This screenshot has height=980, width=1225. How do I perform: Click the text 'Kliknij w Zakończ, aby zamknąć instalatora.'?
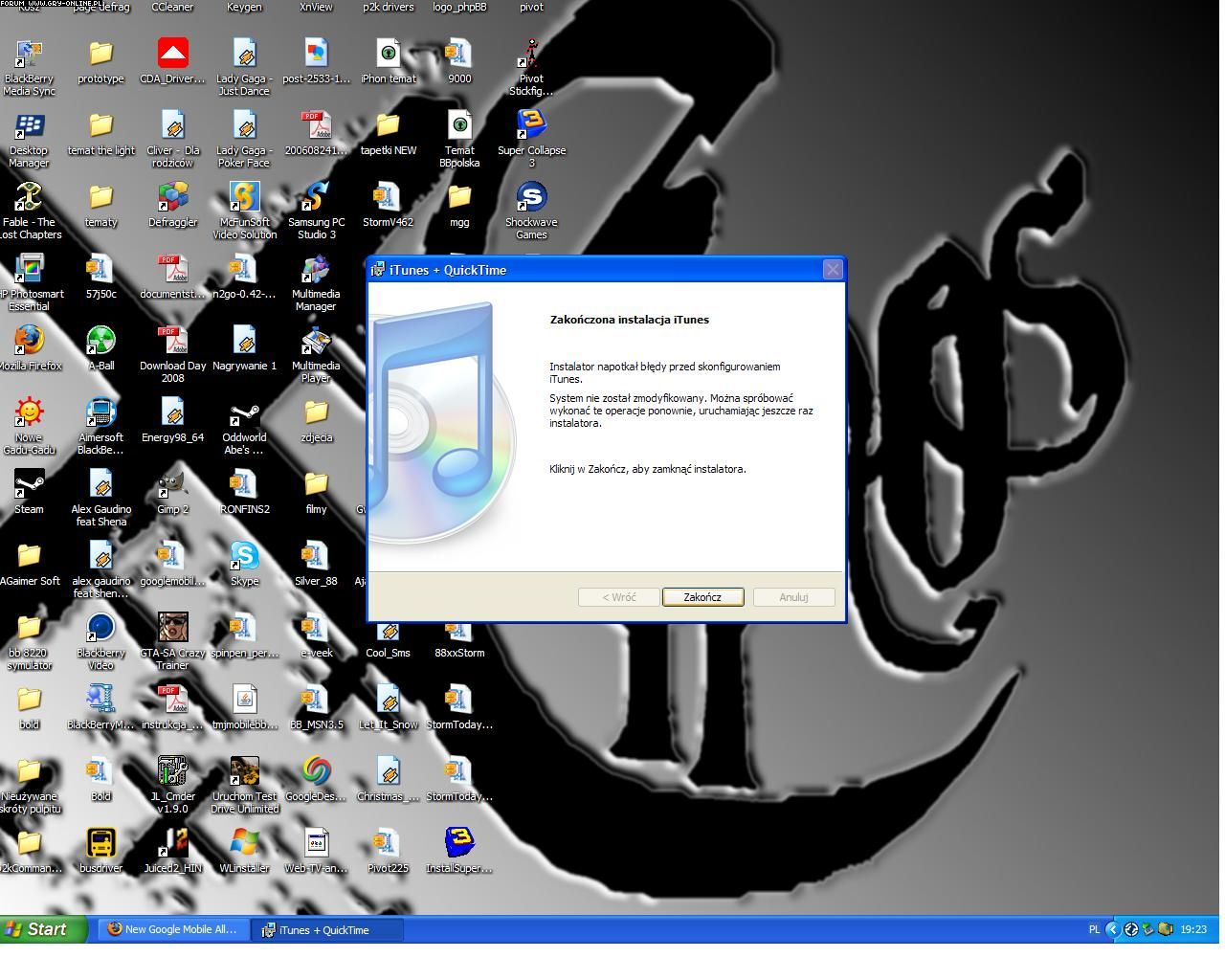coord(648,469)
